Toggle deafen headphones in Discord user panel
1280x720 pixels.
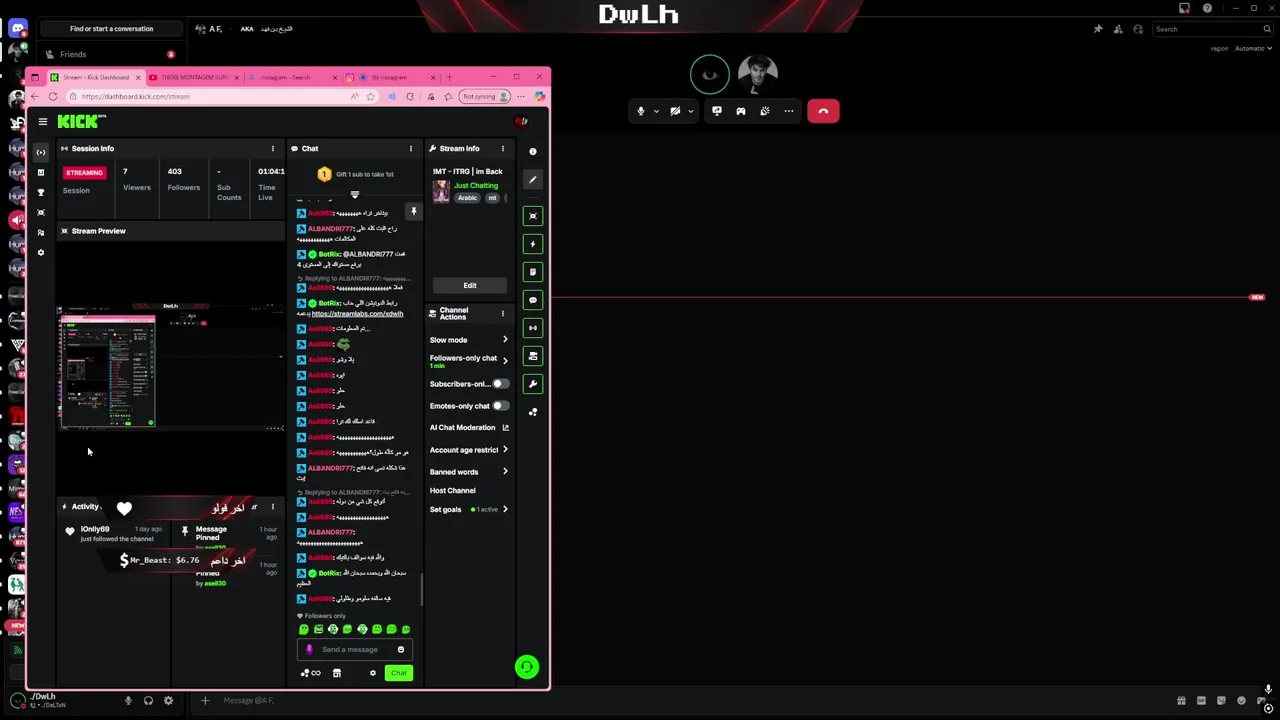tap(148, 701)
